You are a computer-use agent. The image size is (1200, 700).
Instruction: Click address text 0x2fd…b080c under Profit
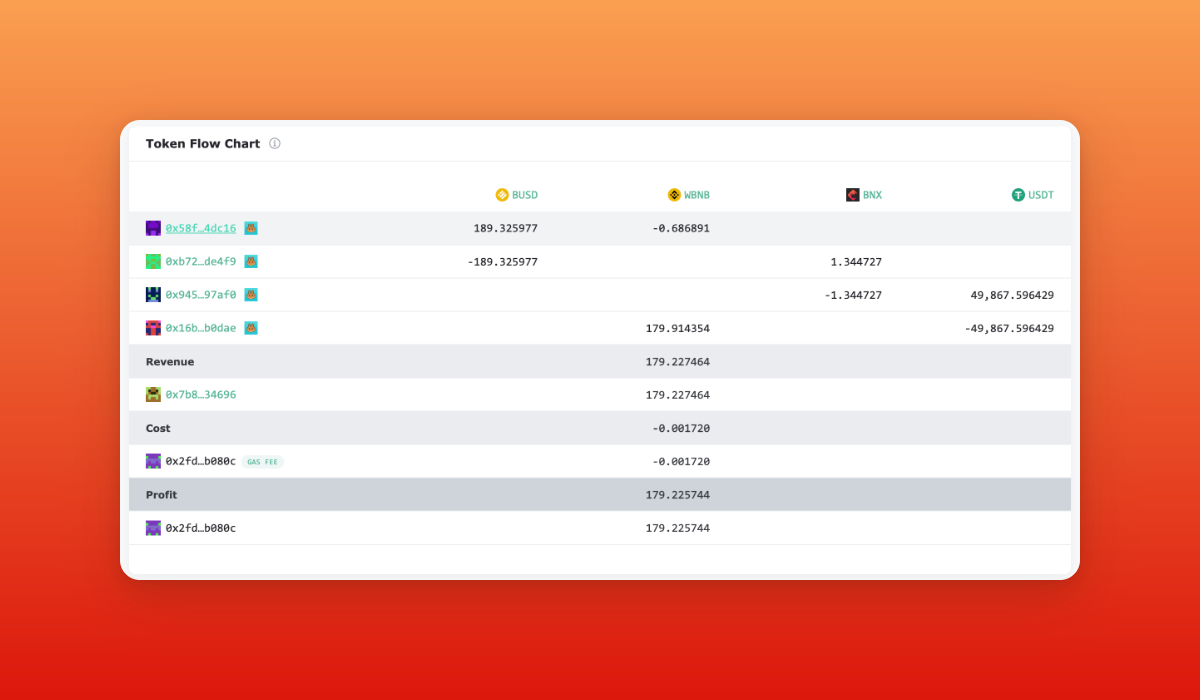[x=201, y=528]
